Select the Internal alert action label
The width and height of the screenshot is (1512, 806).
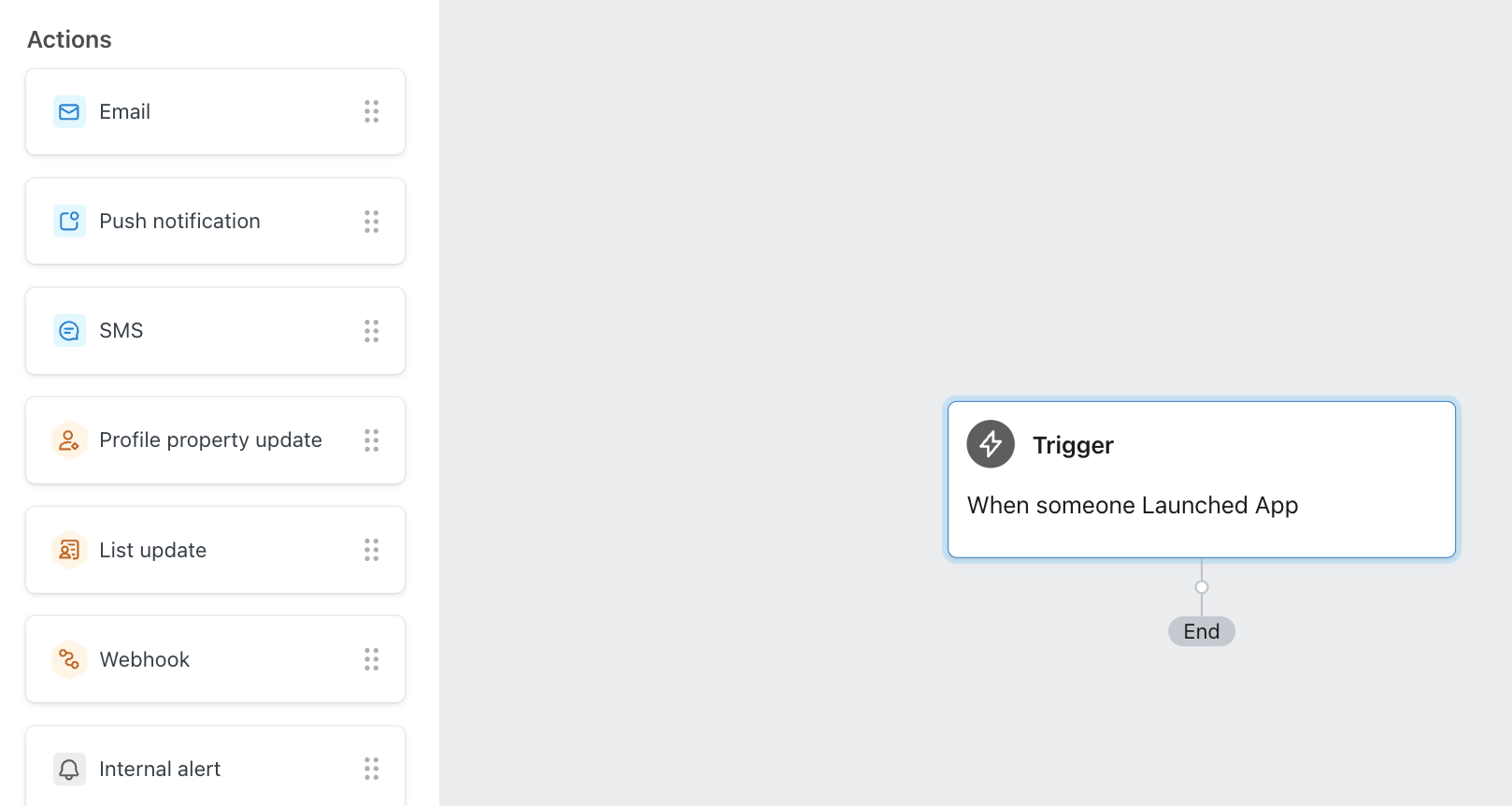(160, 769)
